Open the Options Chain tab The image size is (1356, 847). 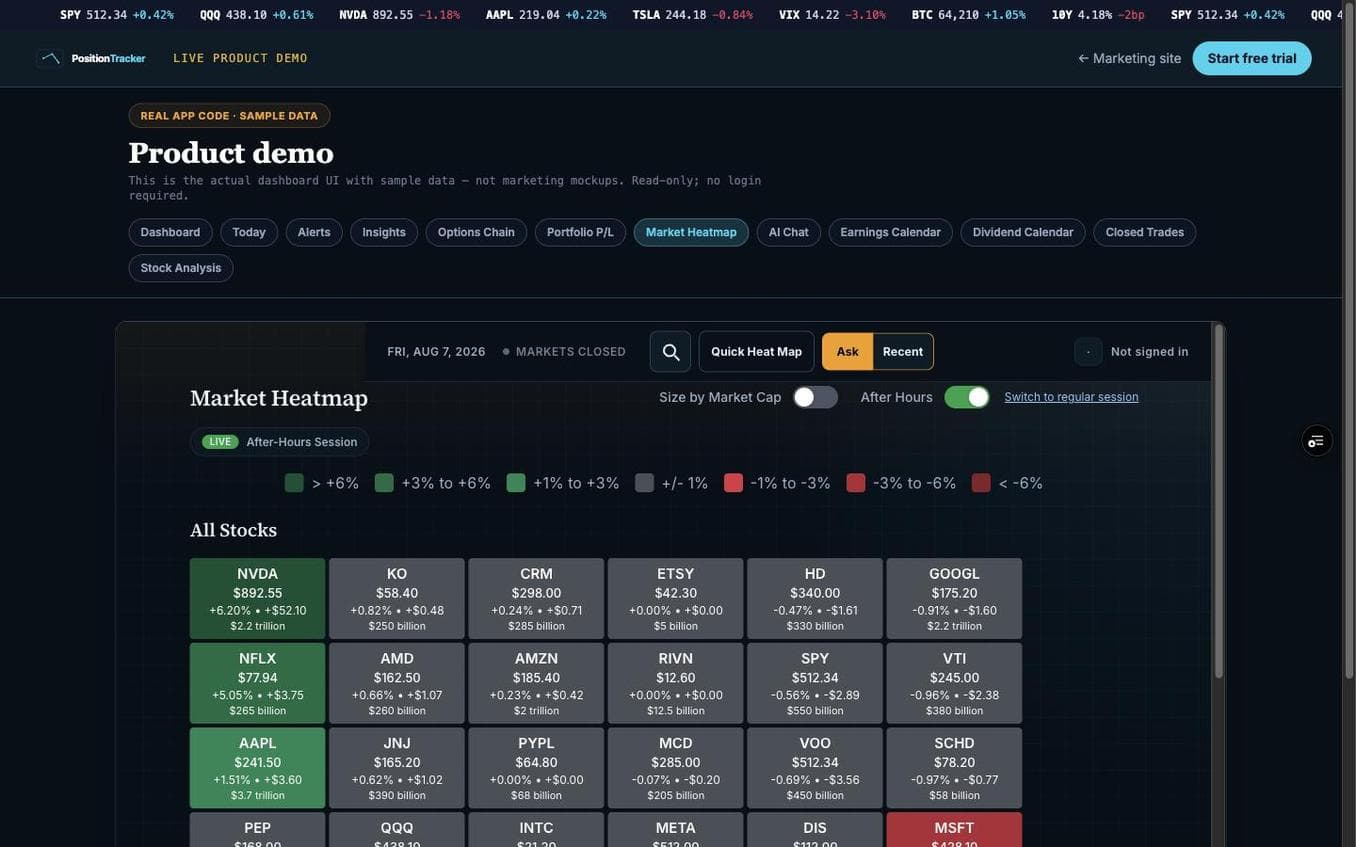(x=476, y=232)
